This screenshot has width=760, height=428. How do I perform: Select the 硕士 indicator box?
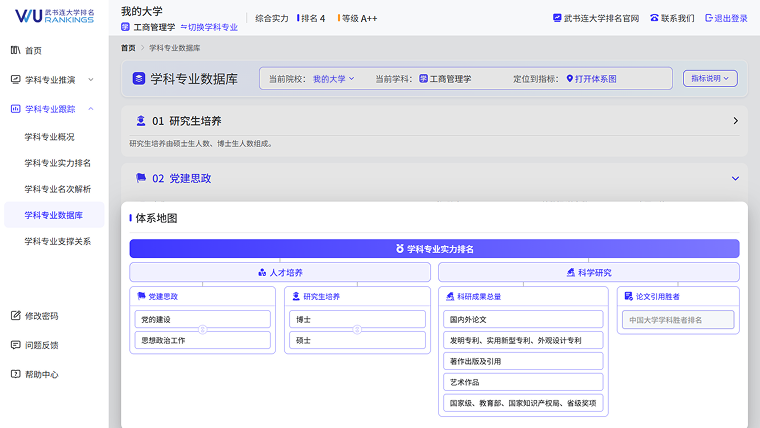357,340
